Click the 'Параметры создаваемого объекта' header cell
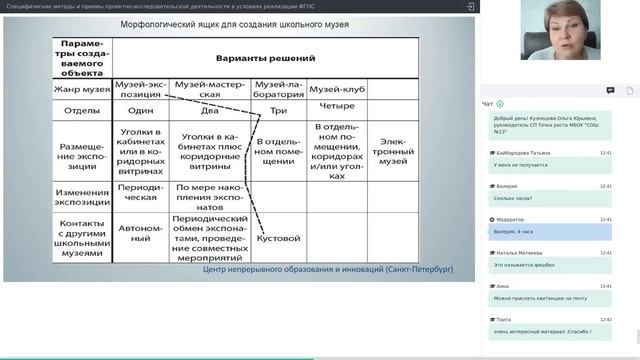Screen dimensions: 640x360 (x=82, y=58)
